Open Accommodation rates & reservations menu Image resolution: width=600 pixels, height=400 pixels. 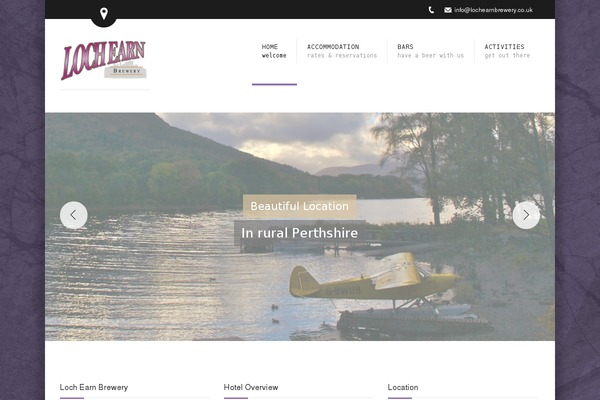(342, 51)
